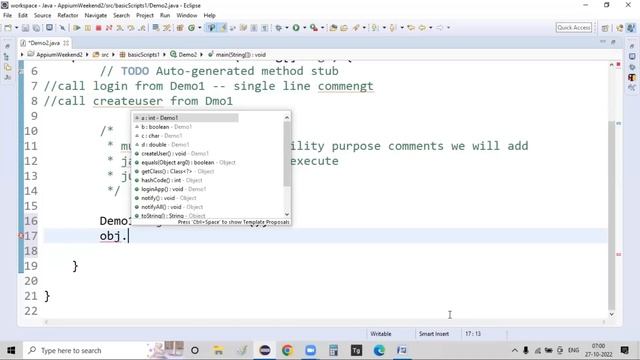Click the Suspend debug icon
The width and height of the screenshot is (640, 360).
88,28
